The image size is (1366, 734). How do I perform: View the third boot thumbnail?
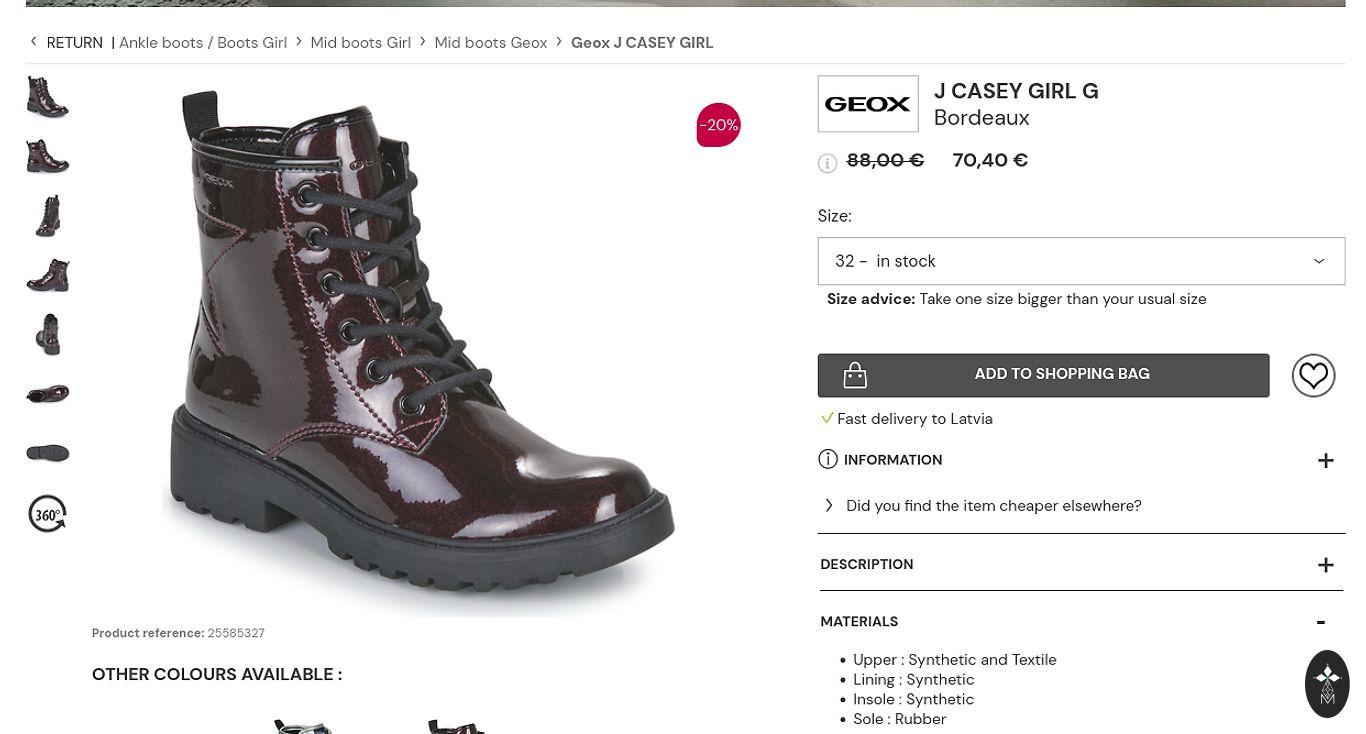point(47,216)
